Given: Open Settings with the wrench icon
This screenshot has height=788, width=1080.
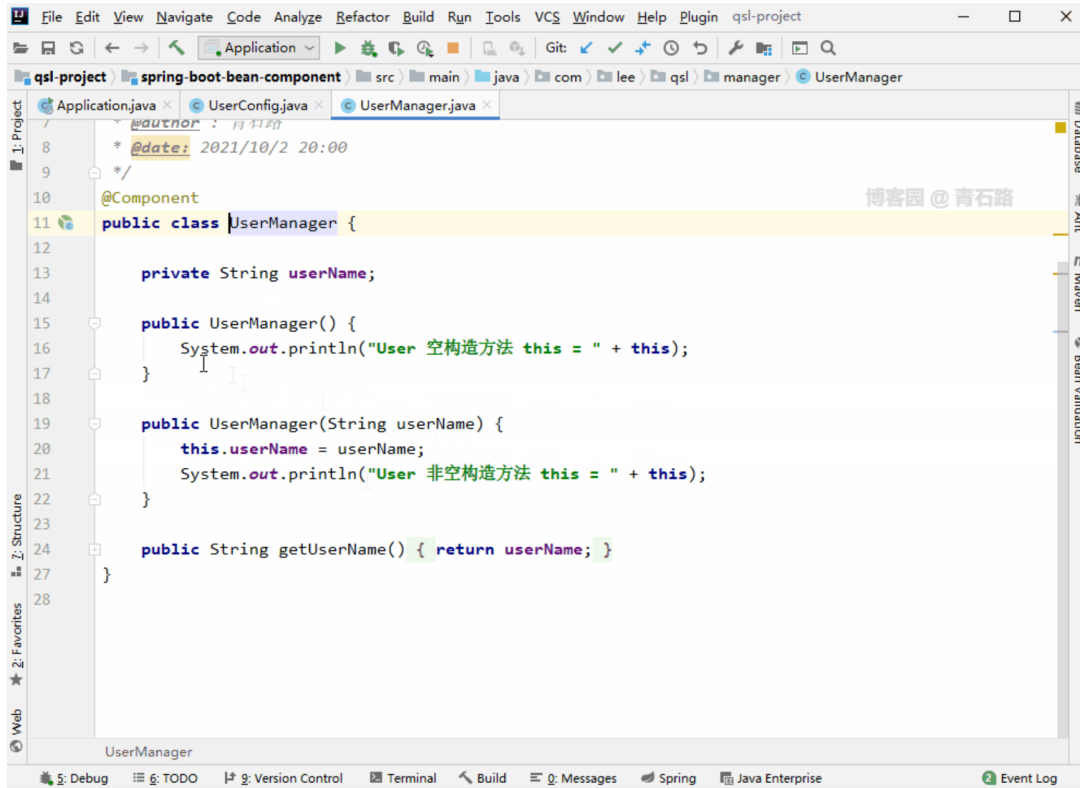Looking at the screenshot, I should tap(736, 48).
